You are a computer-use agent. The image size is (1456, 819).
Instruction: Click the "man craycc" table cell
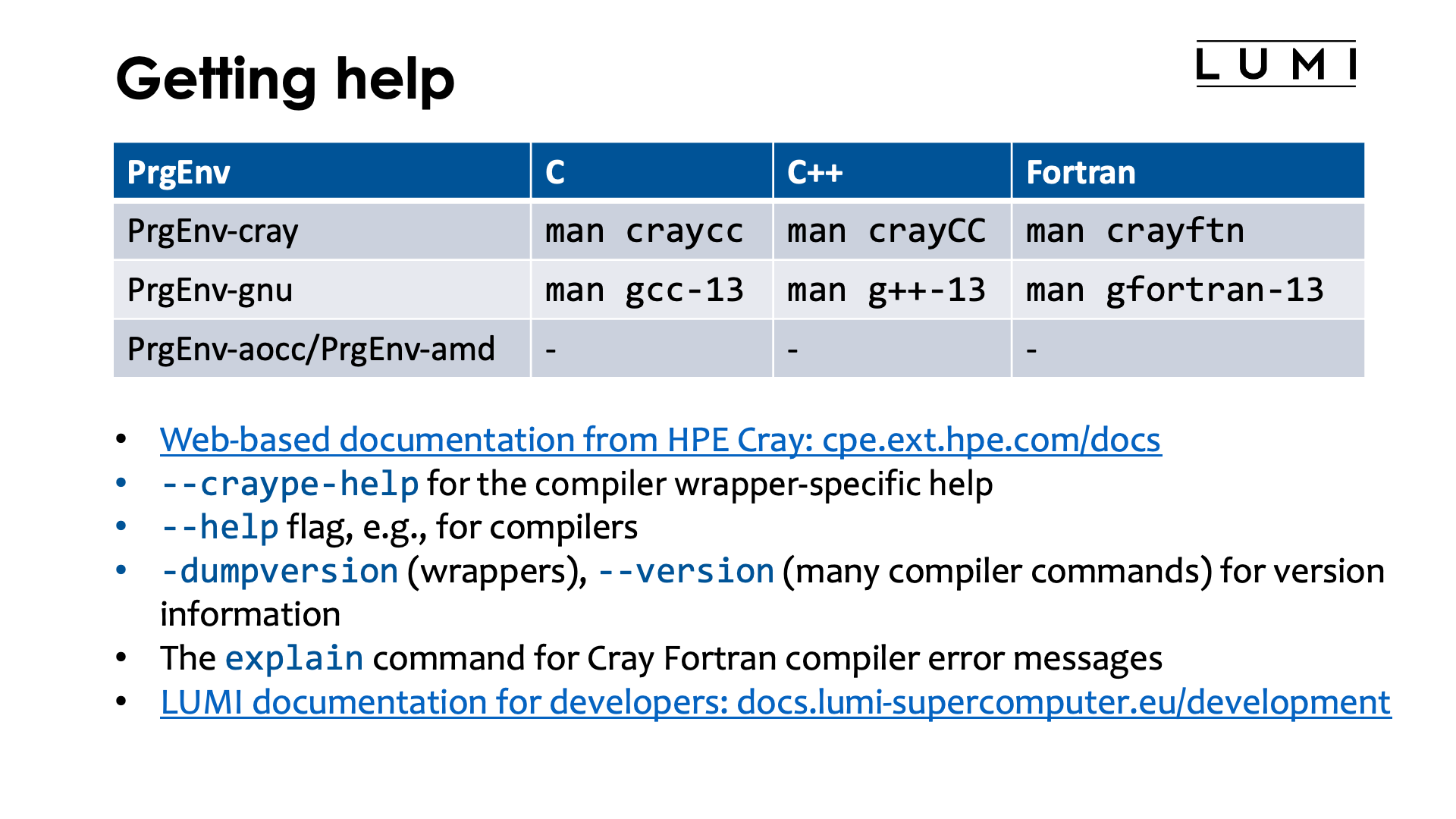point(644,231)
